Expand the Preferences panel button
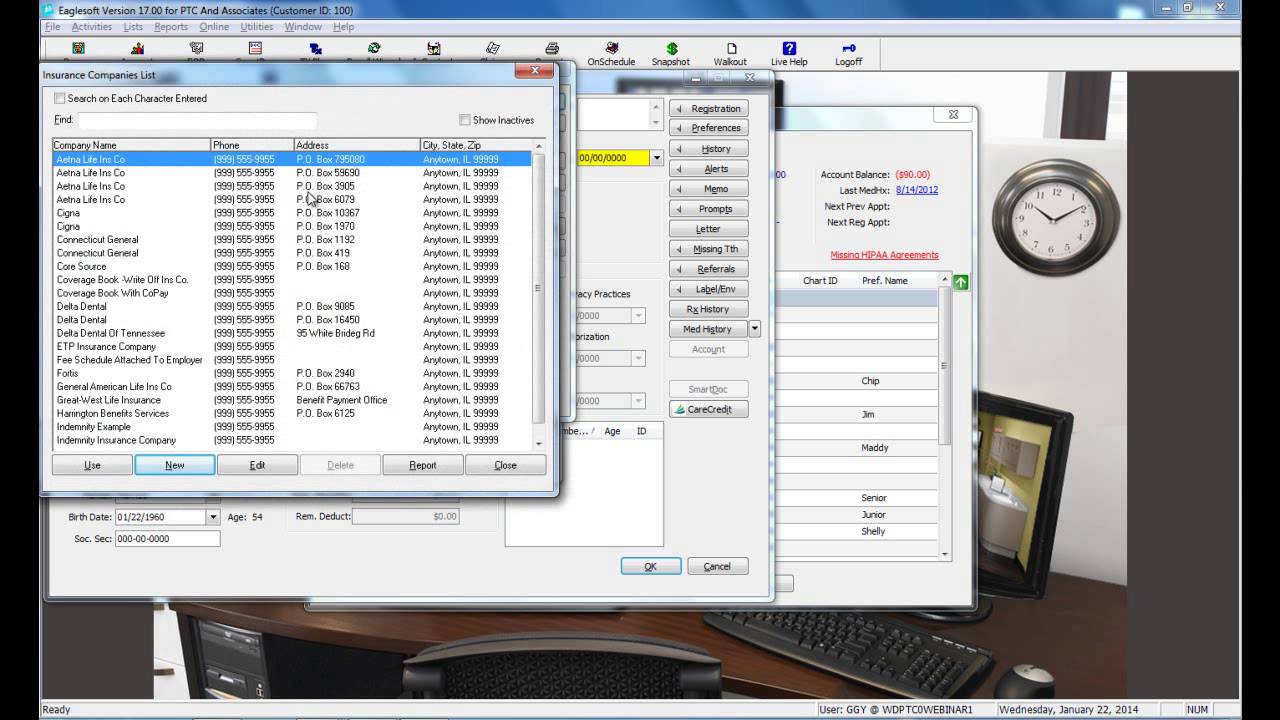This screenshot has width=1280, height=720. point(709,128)
